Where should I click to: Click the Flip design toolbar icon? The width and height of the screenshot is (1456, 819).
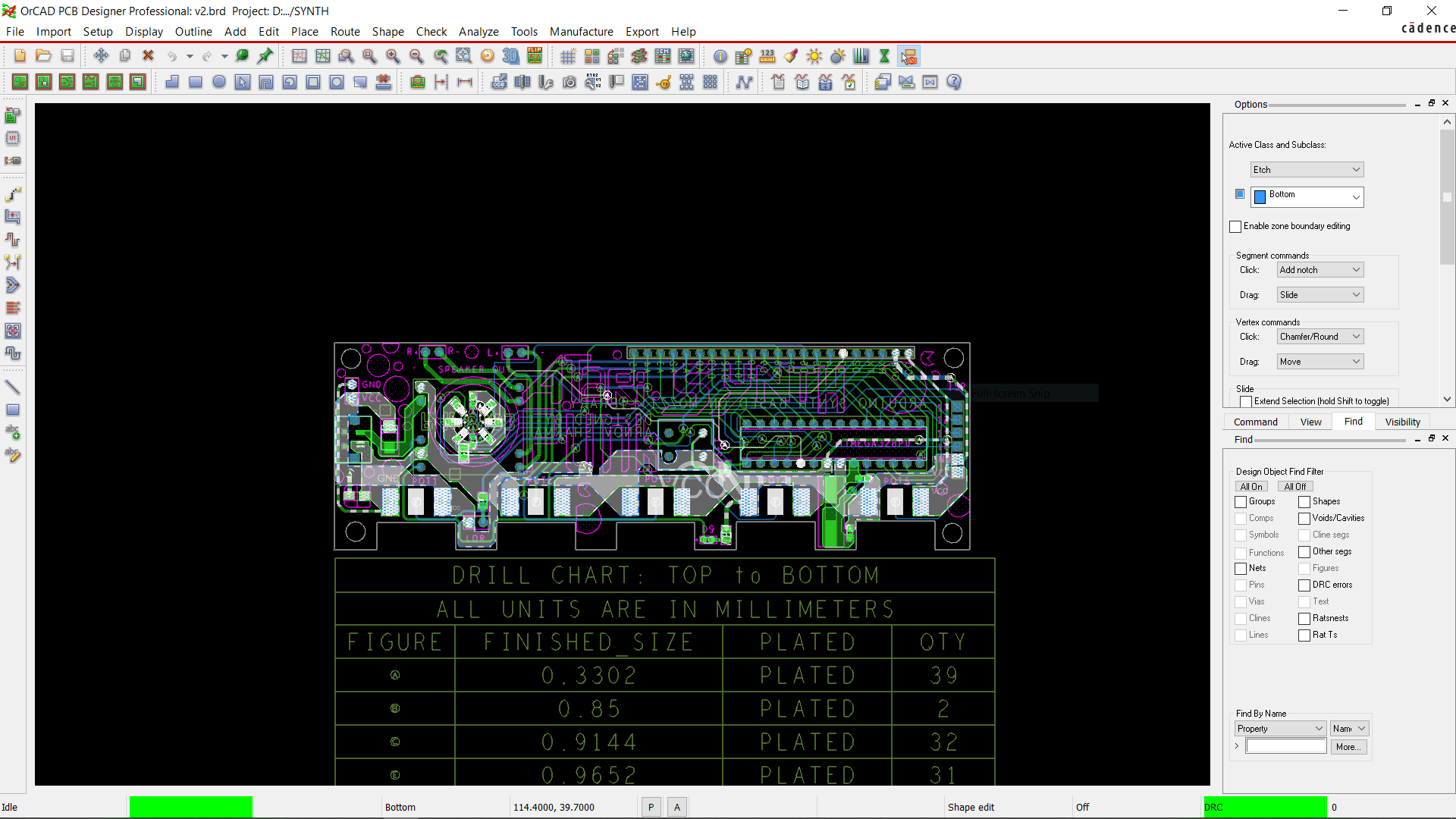(x=535, y=56)
